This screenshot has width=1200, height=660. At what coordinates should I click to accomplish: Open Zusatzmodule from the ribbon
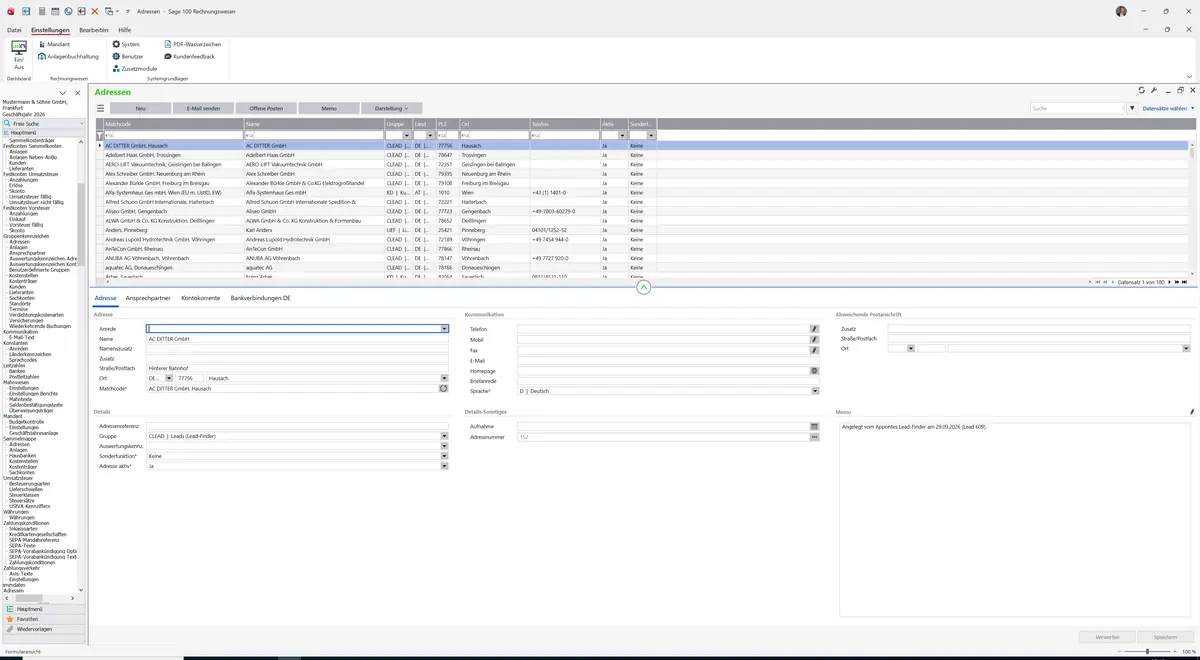pos(135,68)
